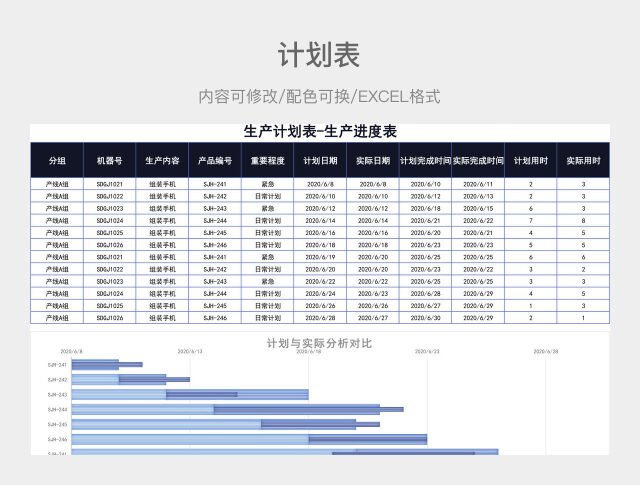
Task: Select the 分组 column header
Action: (57, 160)
